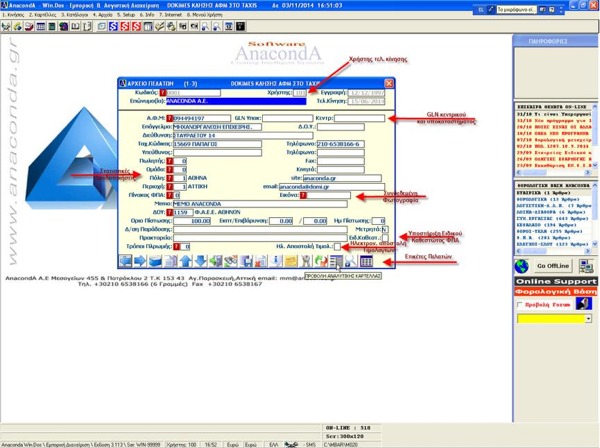This screenshot has height=448, width=600.
Task: Click the networked computers icon beside Go OffLine
Action: click(x=586, y=266)
